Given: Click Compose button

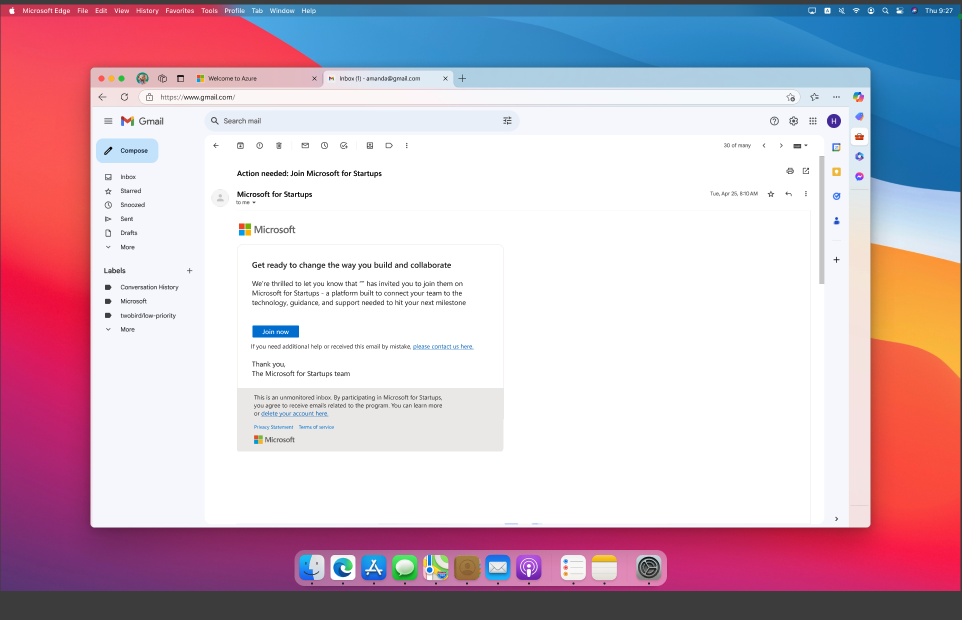Looking at the screenshot, I should [x=127, y=150].
